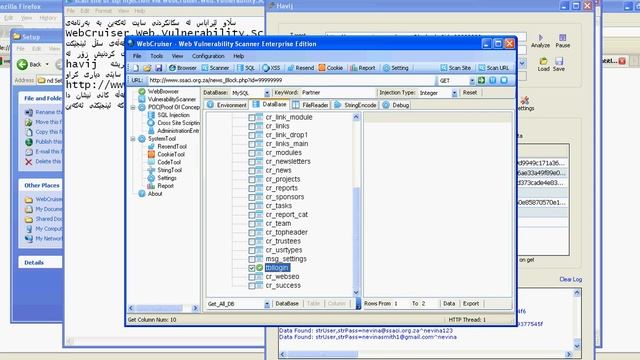Check the cr_link_module table checkbox
Image resolution: width=640 pixels, height=360 pixels.
pyautogui.click(x=251, y=118)
